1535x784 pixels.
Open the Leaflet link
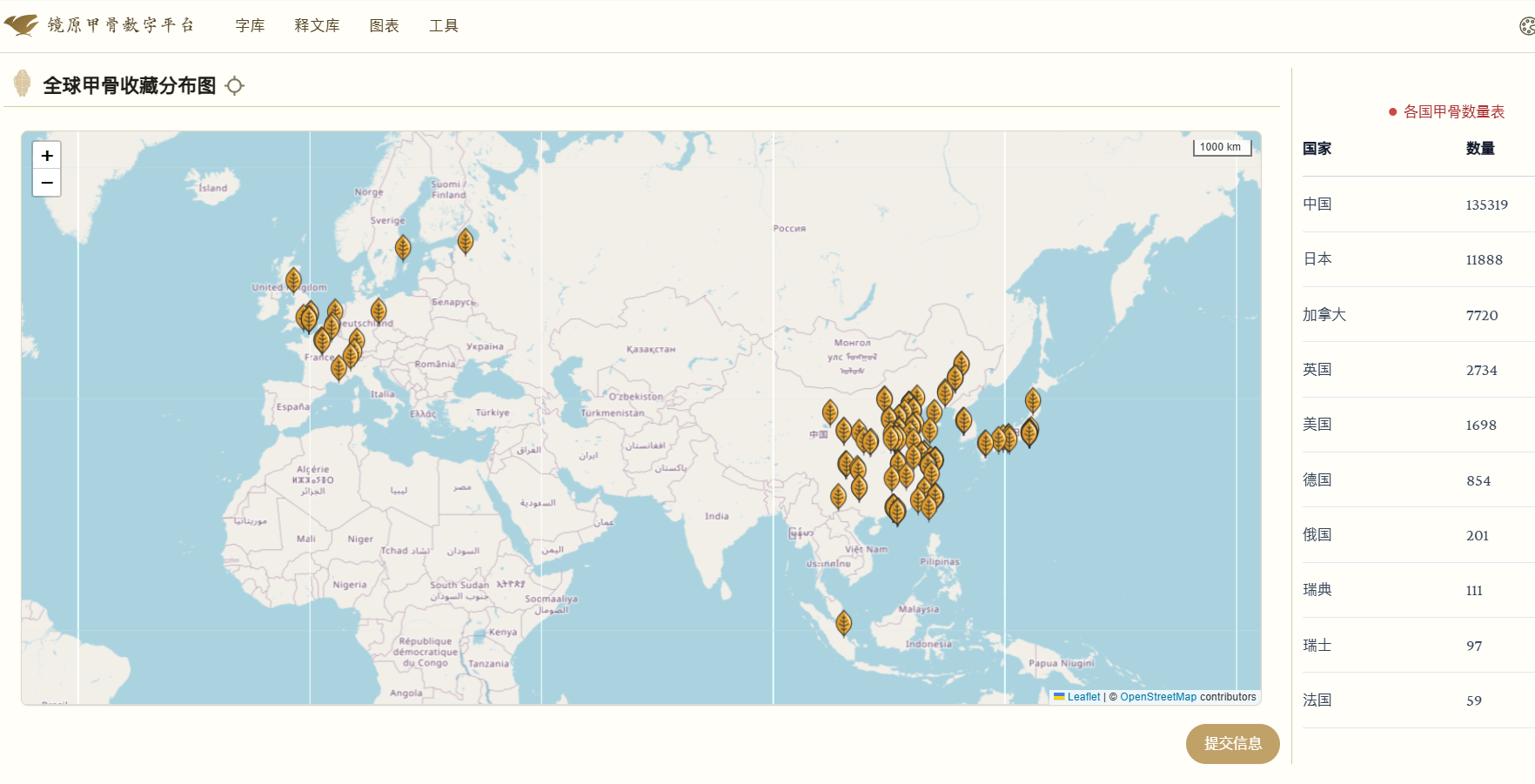[1083, 697]
